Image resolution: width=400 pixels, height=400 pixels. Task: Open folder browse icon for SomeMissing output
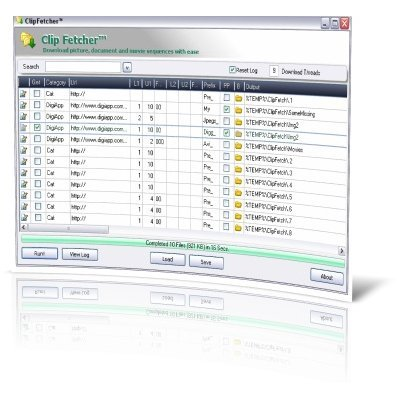(238, 110)
